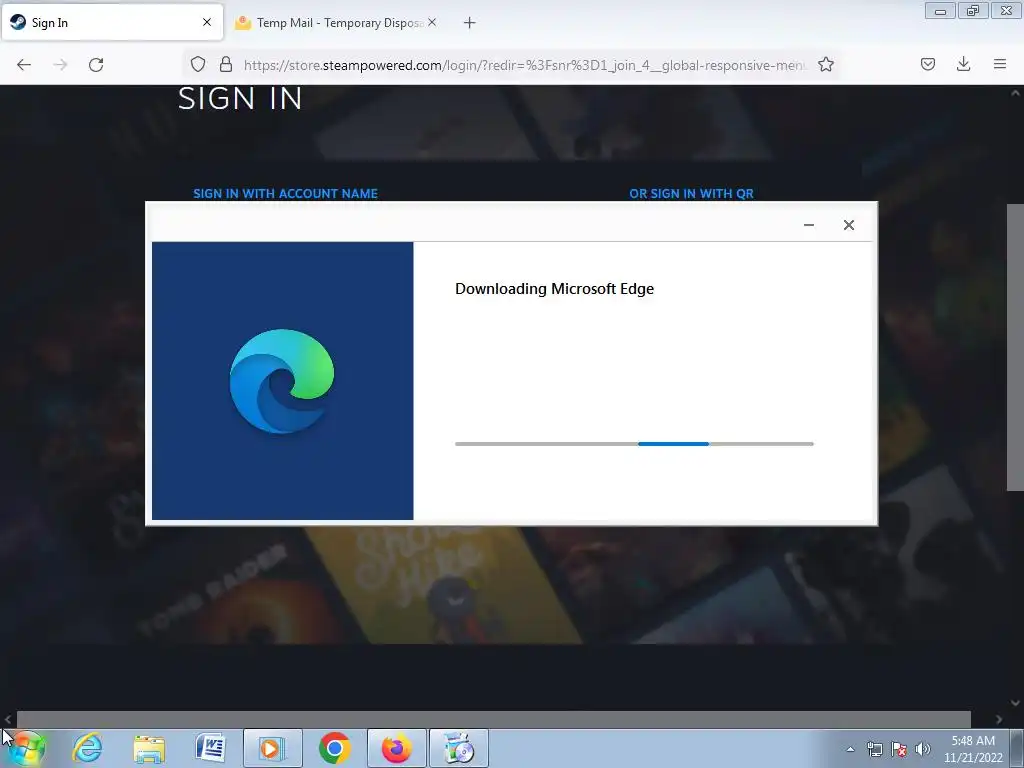Open Windows Media Player taskbar icon

click(x=272, y=748)
